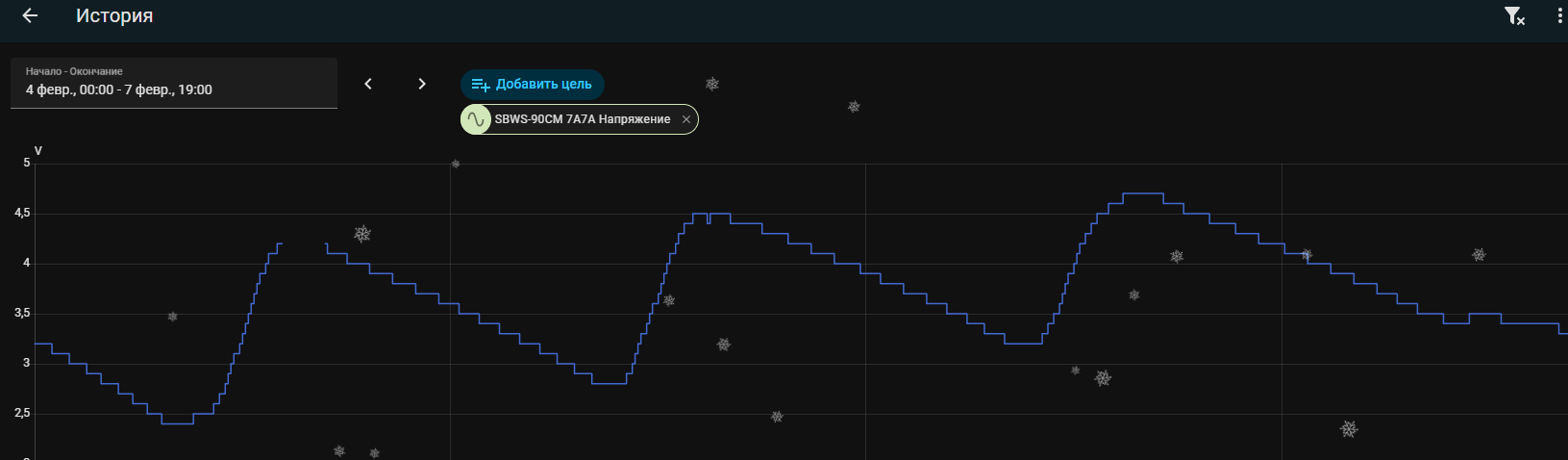Click the 3,5 label on the voltage axis
1568x460 pixels.
point(22,313)
